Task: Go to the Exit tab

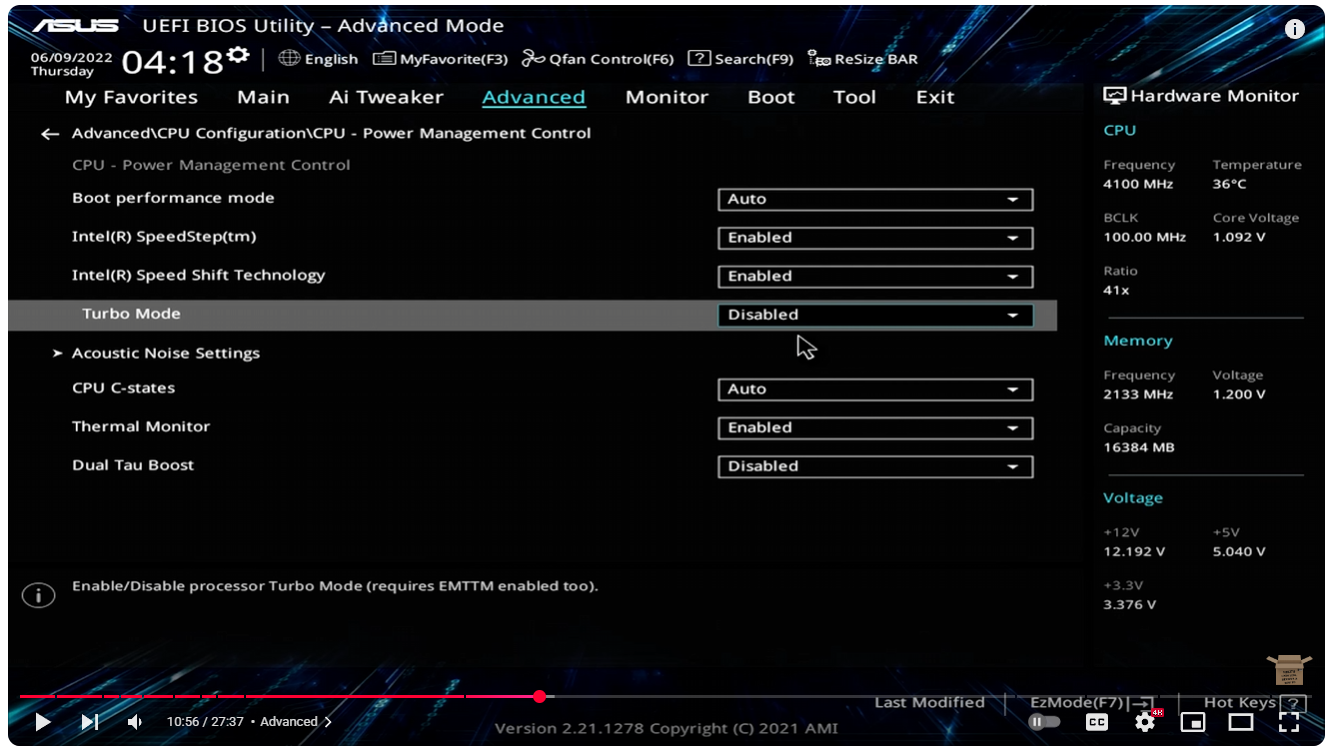Action: [935, 97]
